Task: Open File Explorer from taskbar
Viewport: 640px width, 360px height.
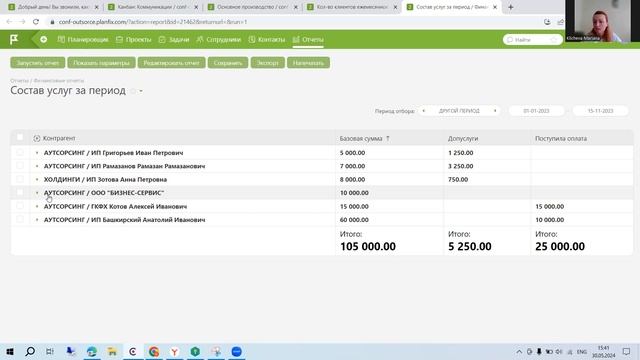Action: point(112,351)
